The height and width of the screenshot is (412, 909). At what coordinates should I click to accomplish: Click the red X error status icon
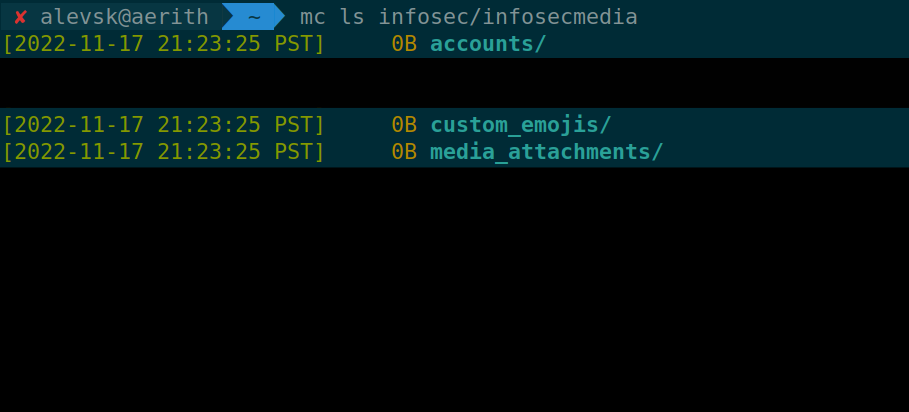20,17
